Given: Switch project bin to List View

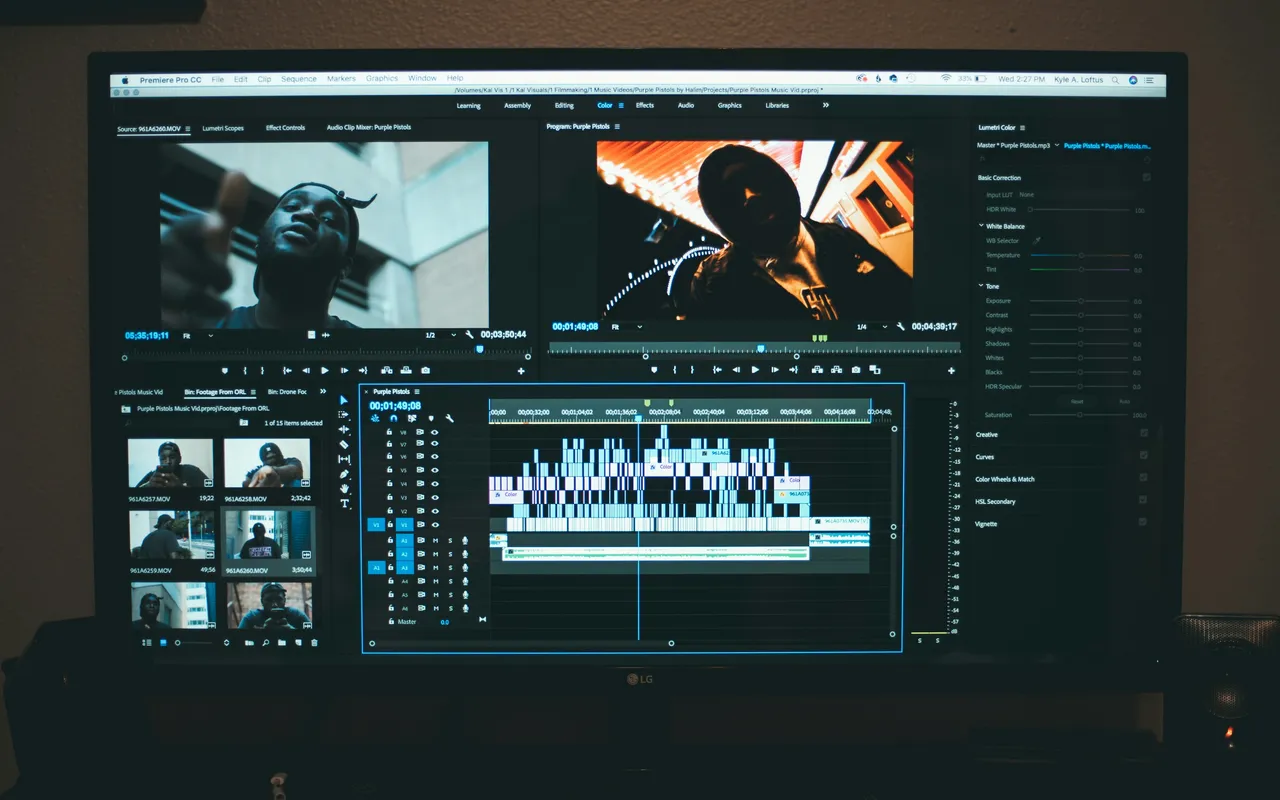Looking at the screenshot, I should (147, 642).
